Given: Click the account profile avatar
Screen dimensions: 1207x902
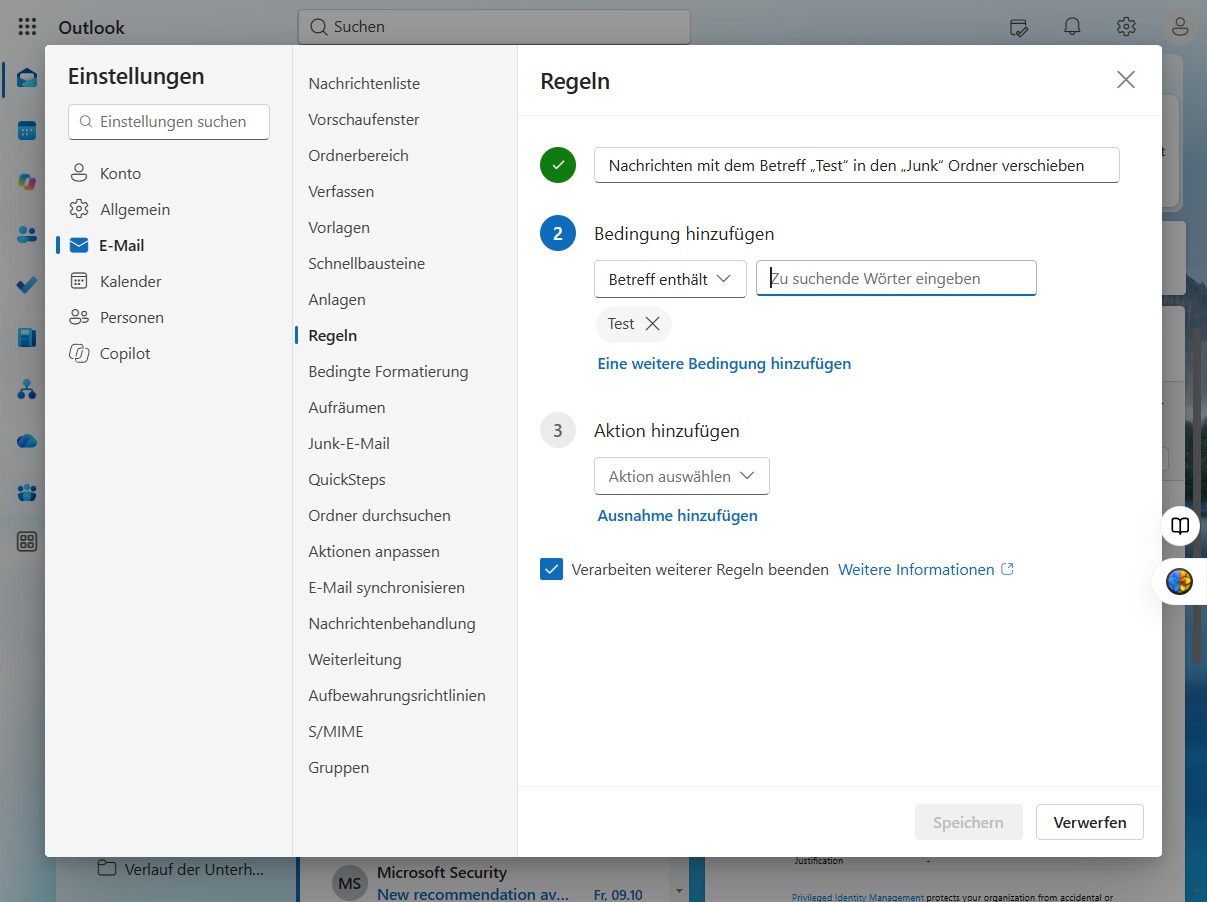Looking at the screenshot, I should tap(1180, 27).
